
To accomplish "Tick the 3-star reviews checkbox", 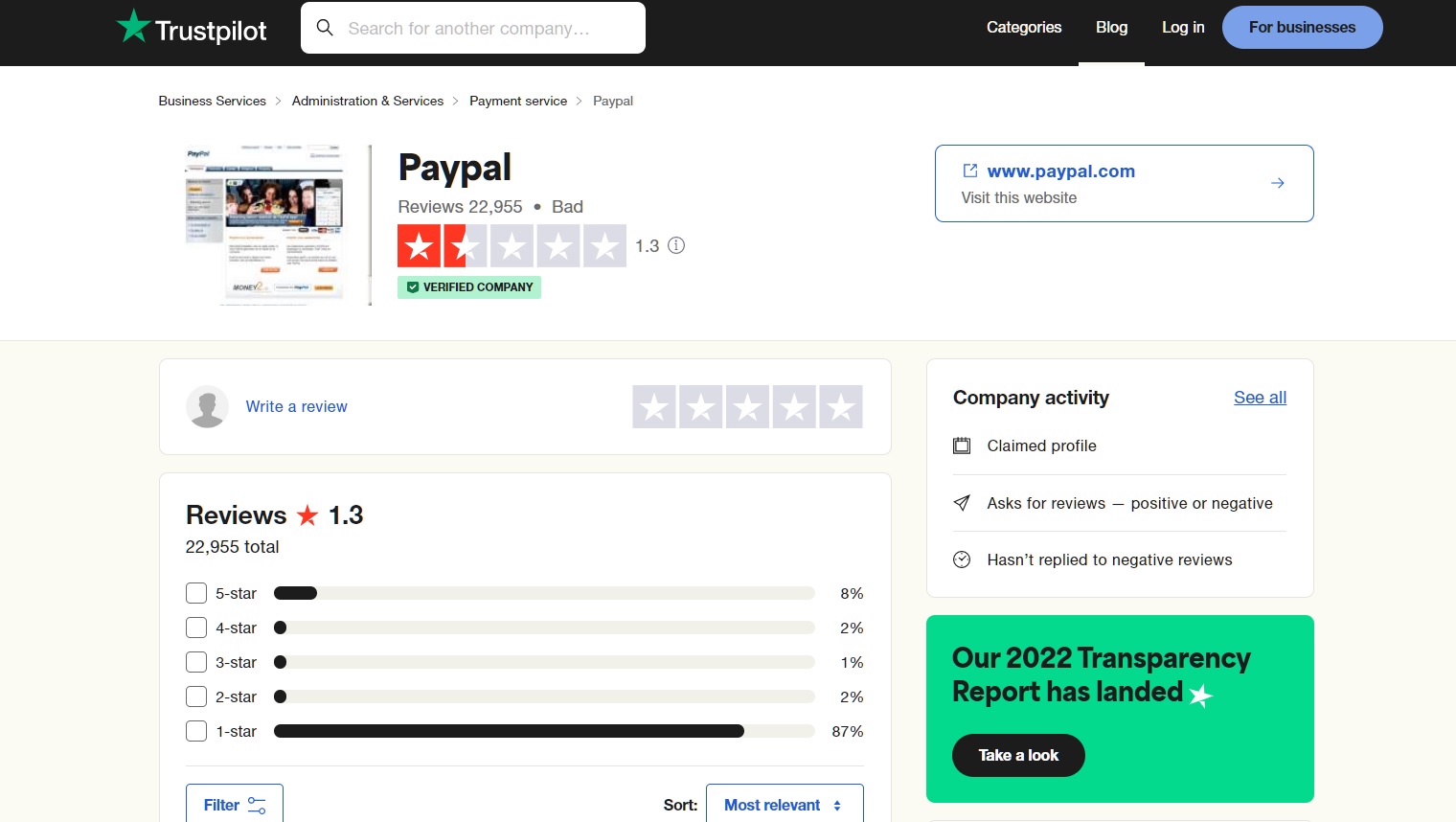I will click(x=196, y=662).
